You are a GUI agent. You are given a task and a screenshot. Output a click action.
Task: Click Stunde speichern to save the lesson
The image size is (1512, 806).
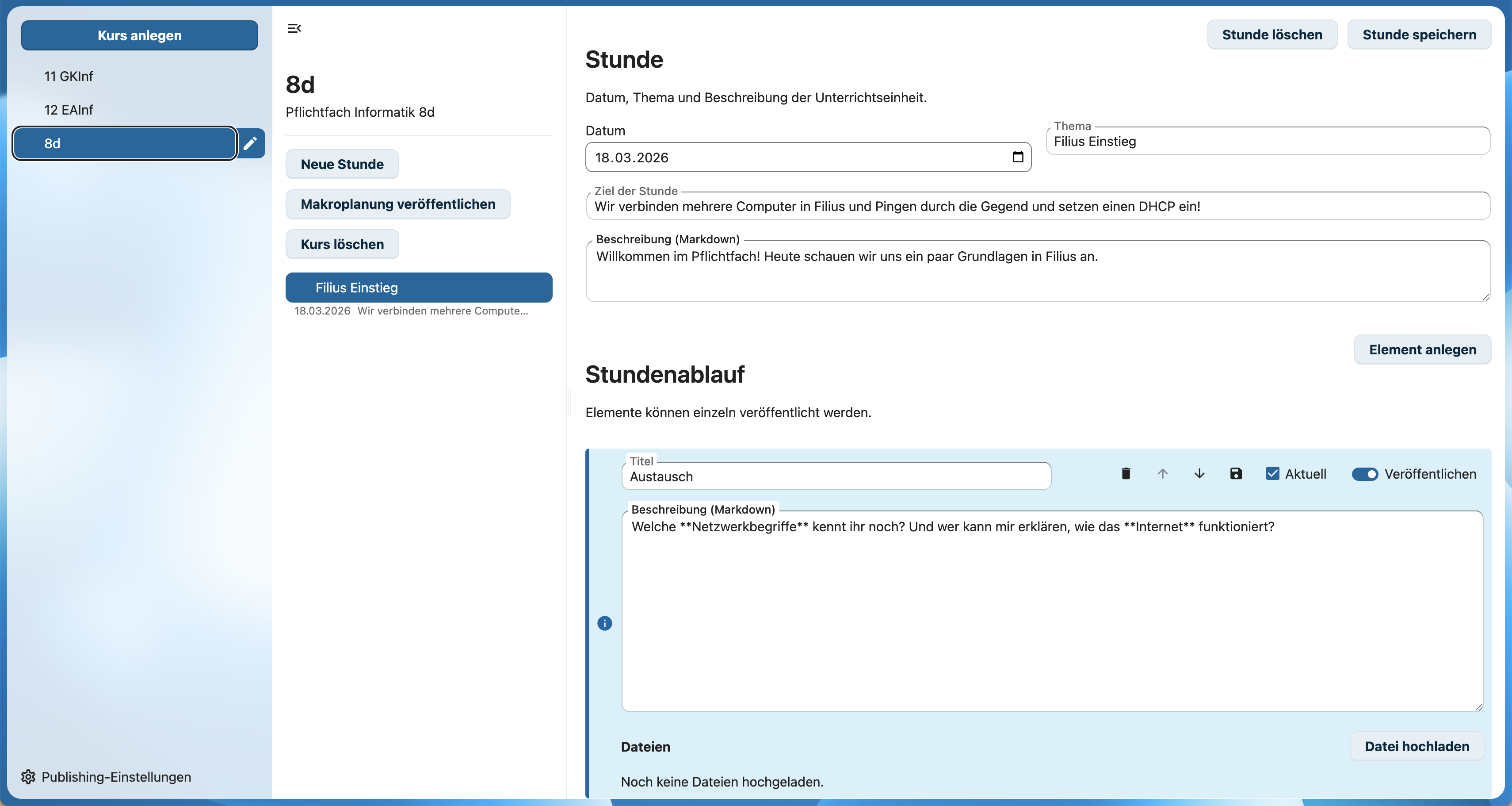1420,34
